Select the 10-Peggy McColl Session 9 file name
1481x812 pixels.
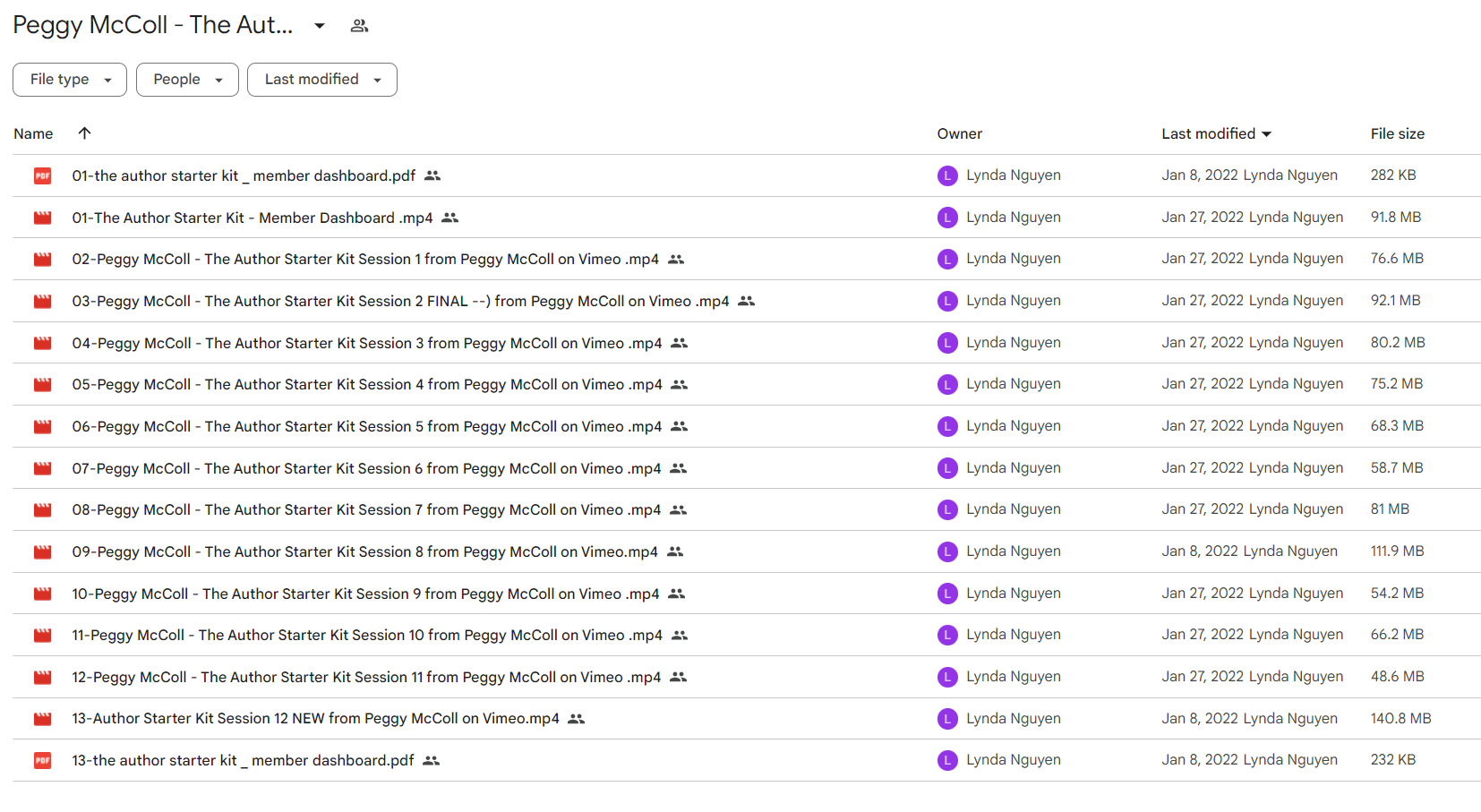[365, 594]
